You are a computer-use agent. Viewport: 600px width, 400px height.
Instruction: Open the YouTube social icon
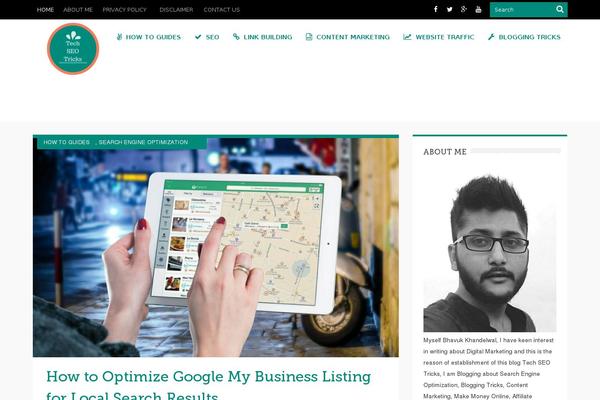coord(478,9)
